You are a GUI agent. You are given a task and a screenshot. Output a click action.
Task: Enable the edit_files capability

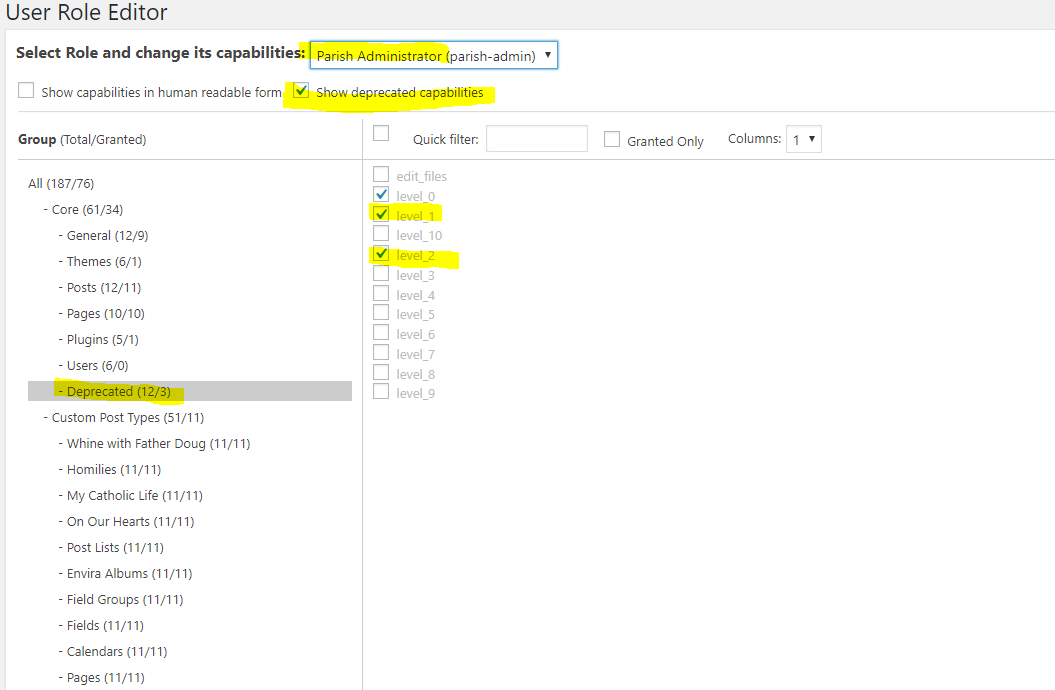pos(381,175)
